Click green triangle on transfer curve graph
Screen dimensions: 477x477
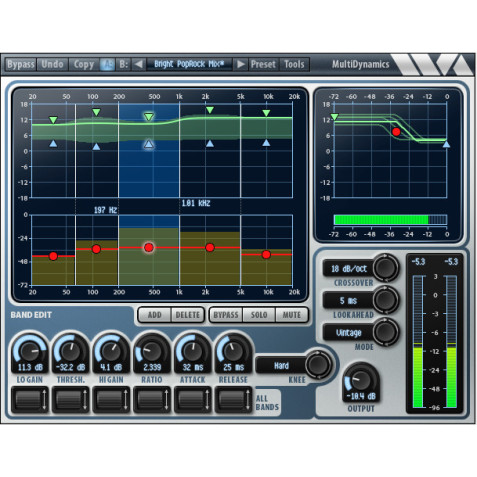(335, 117)
